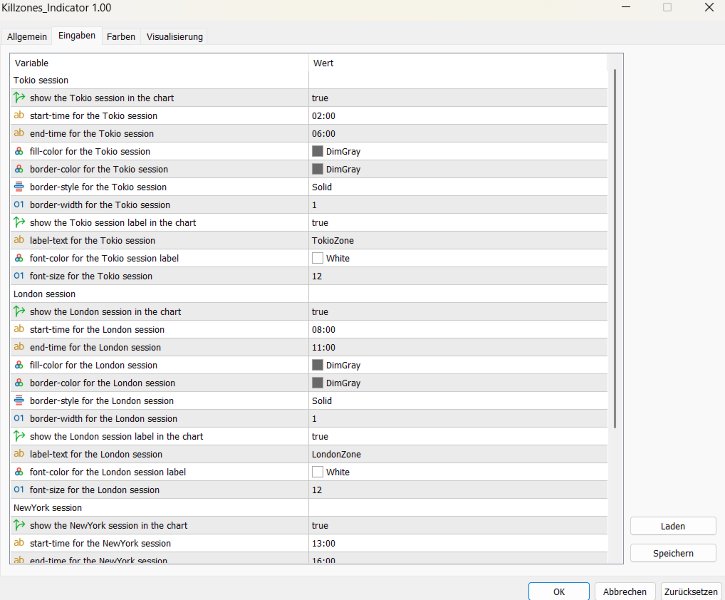
Task: Click enum icon beside 'border-style for the Tokio session'
Action: pyautogui.click(x=19, y=187)
